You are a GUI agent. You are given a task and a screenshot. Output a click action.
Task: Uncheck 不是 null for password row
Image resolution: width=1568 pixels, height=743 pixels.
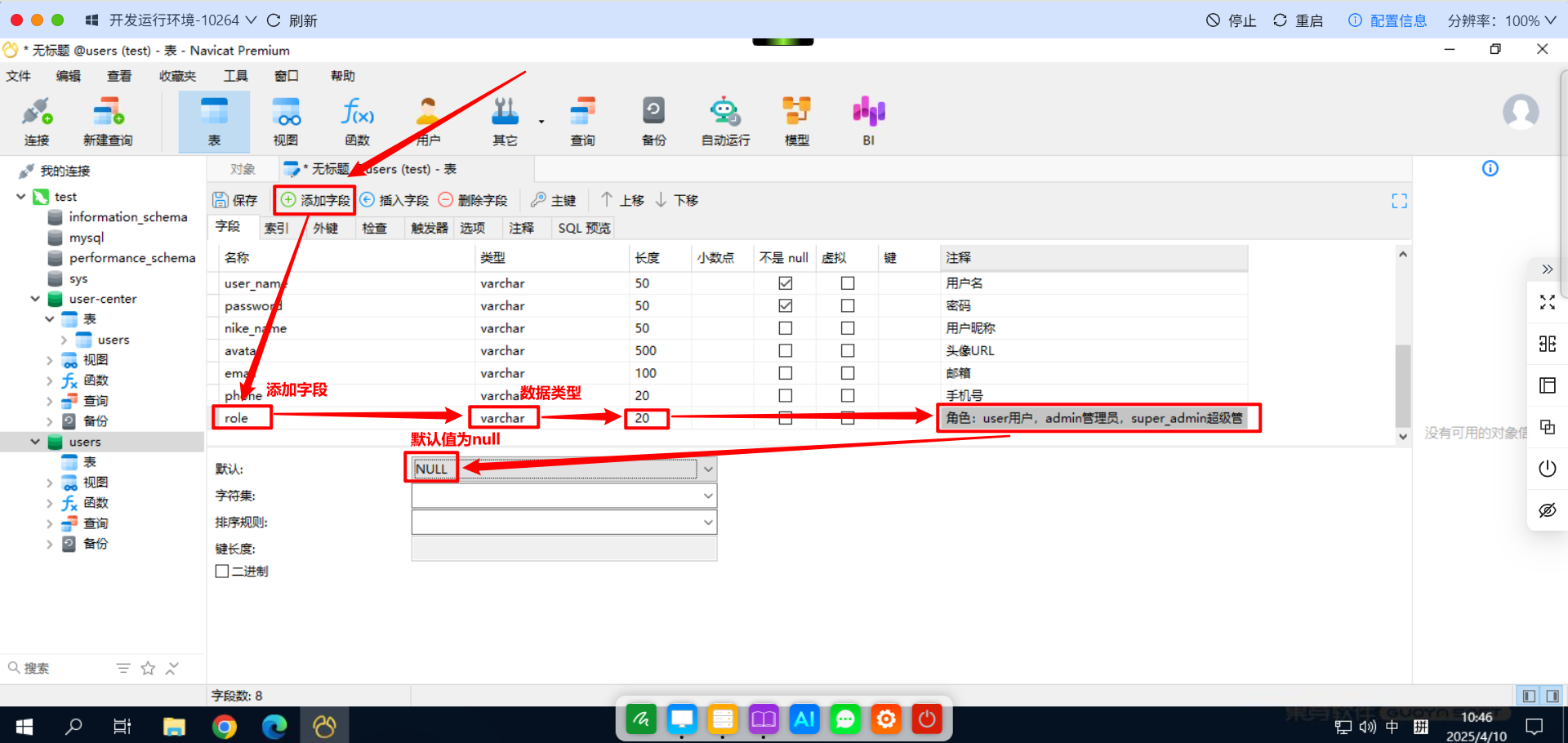pos(786,305)
